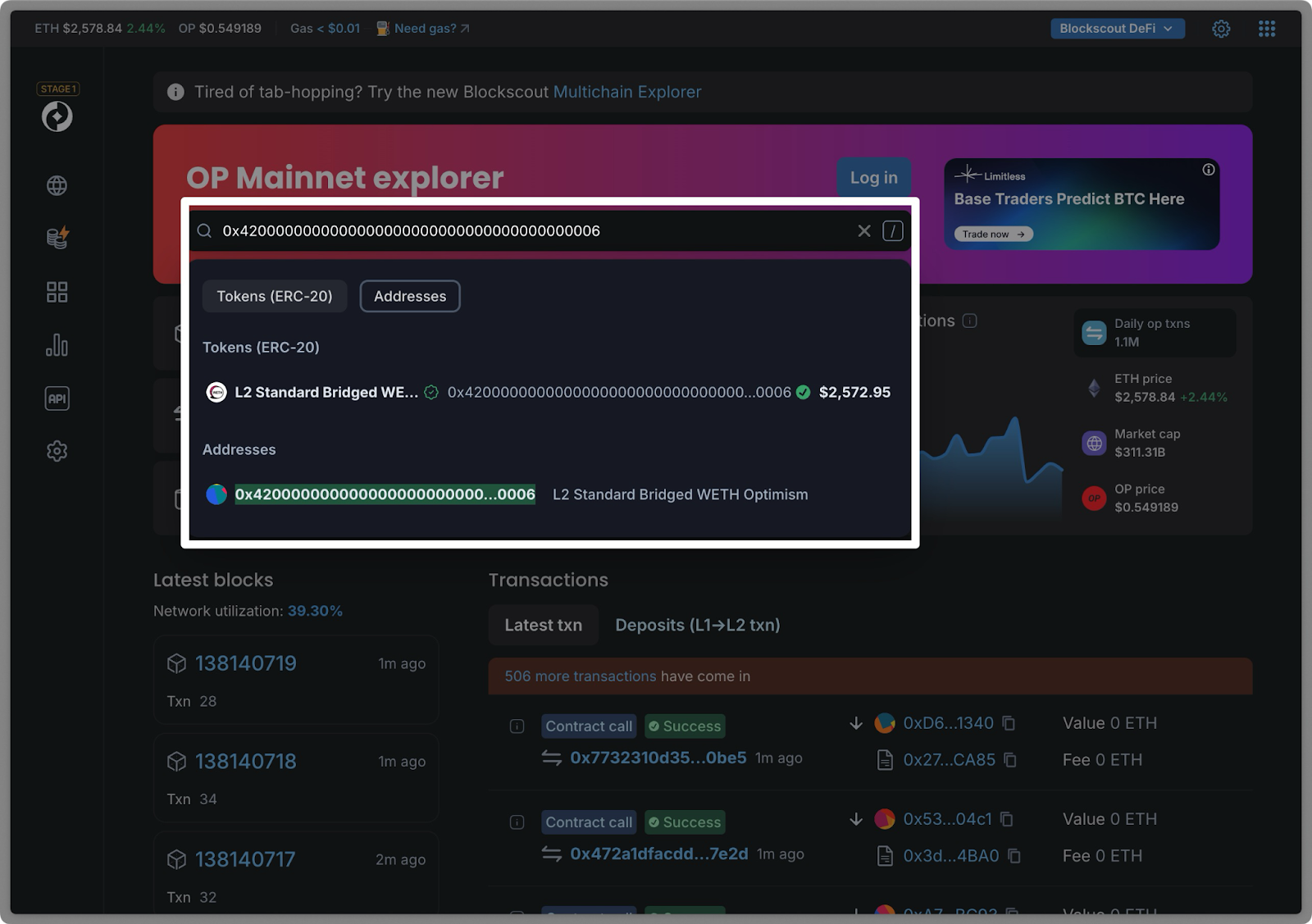Click network utilization value 39.30%
This screenshot has height=924, width=1312.
(315, 611)
